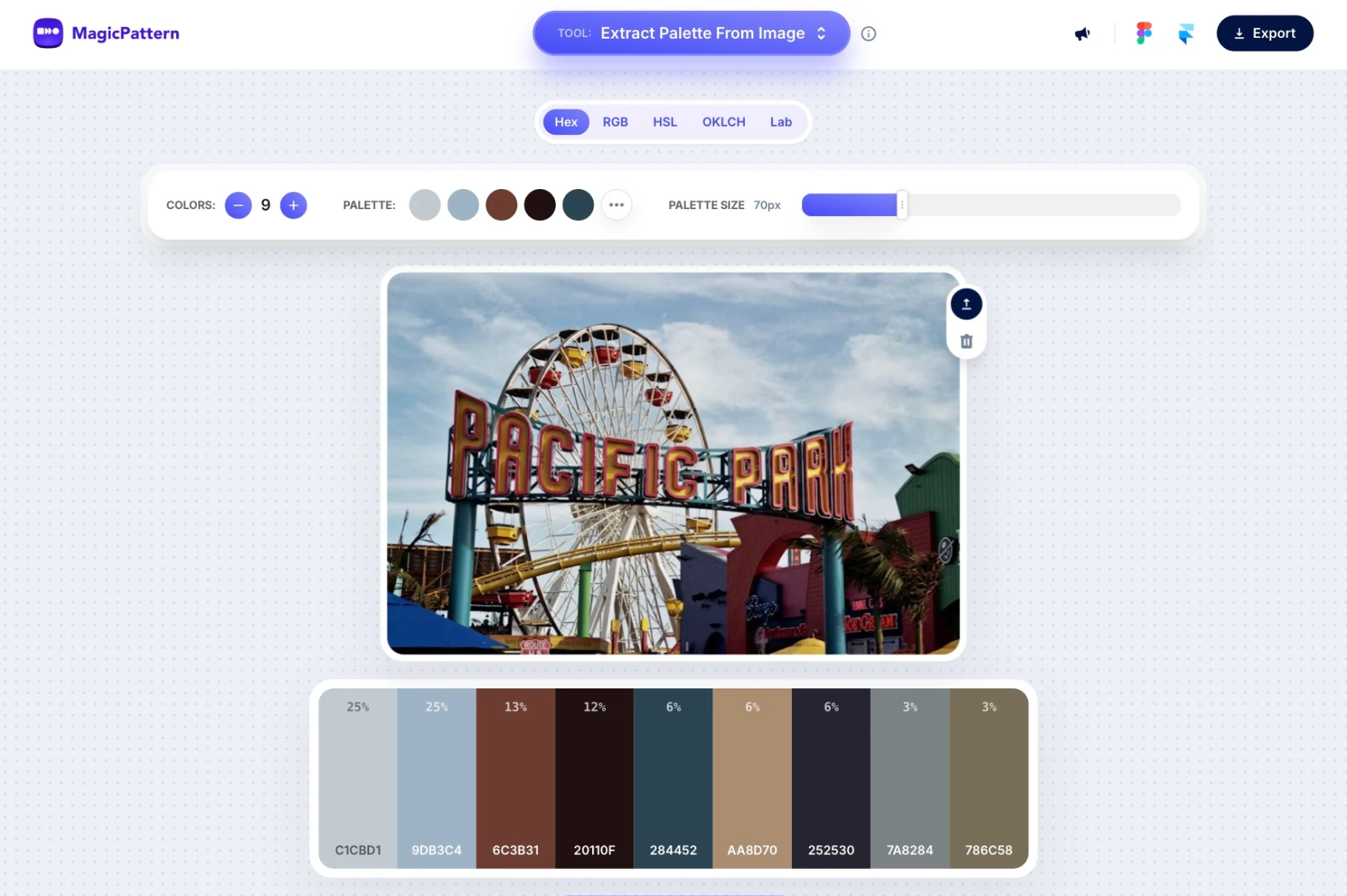Click the empty part of the palette size track
Viewport: 1347px width, 896px height.
[x=1044, y=205]
